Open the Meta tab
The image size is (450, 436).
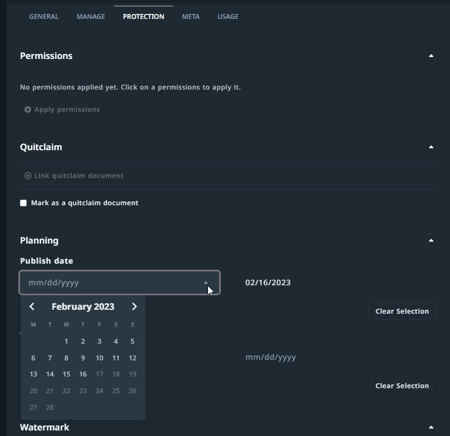point(191,17)
